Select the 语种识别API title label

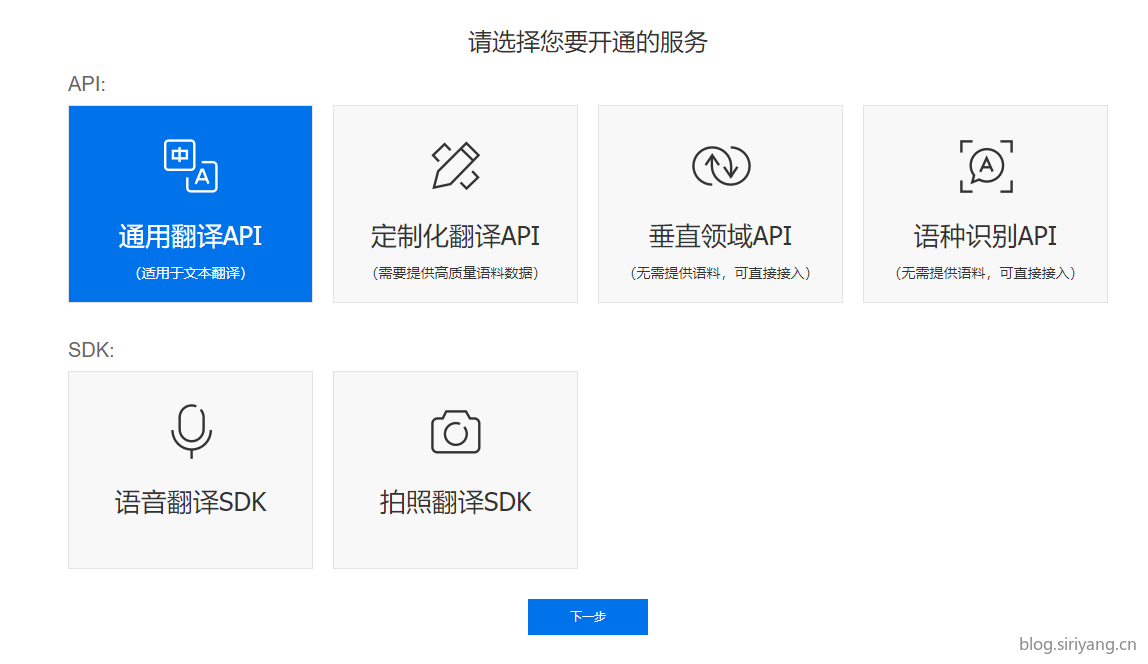pyautogui.click(x=985, y=236)
